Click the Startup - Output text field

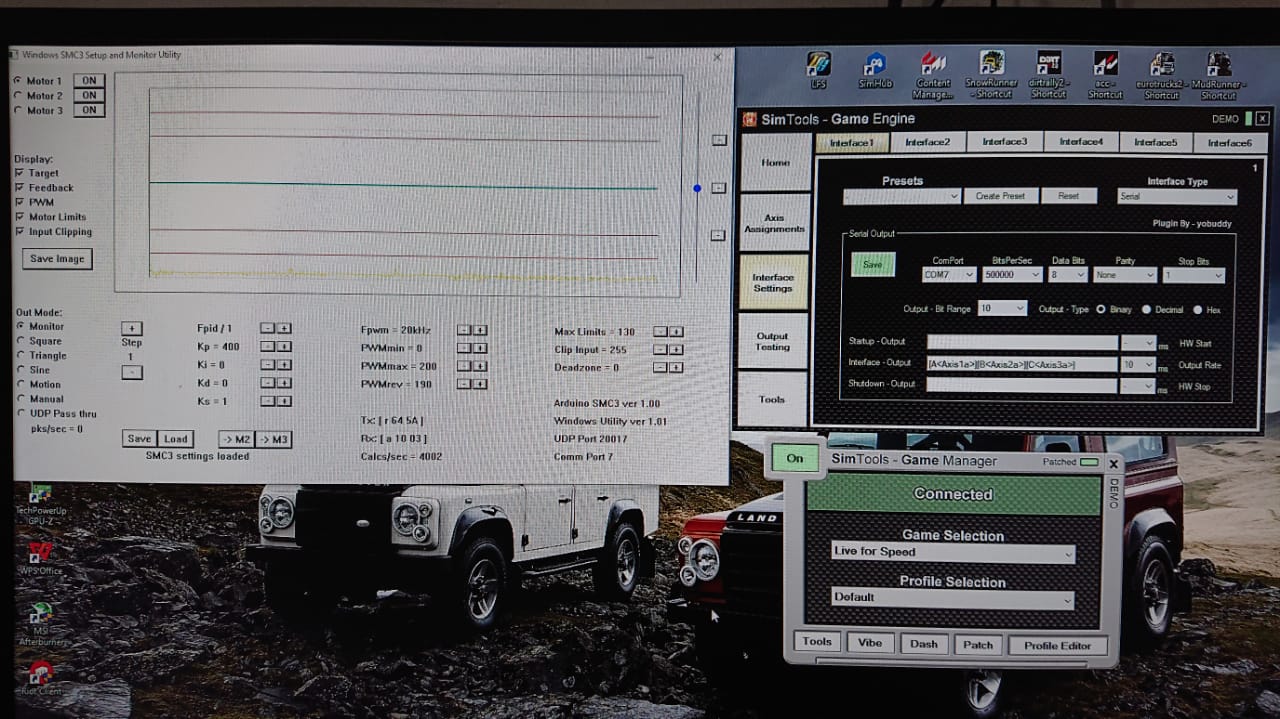tap(1022, 343)
